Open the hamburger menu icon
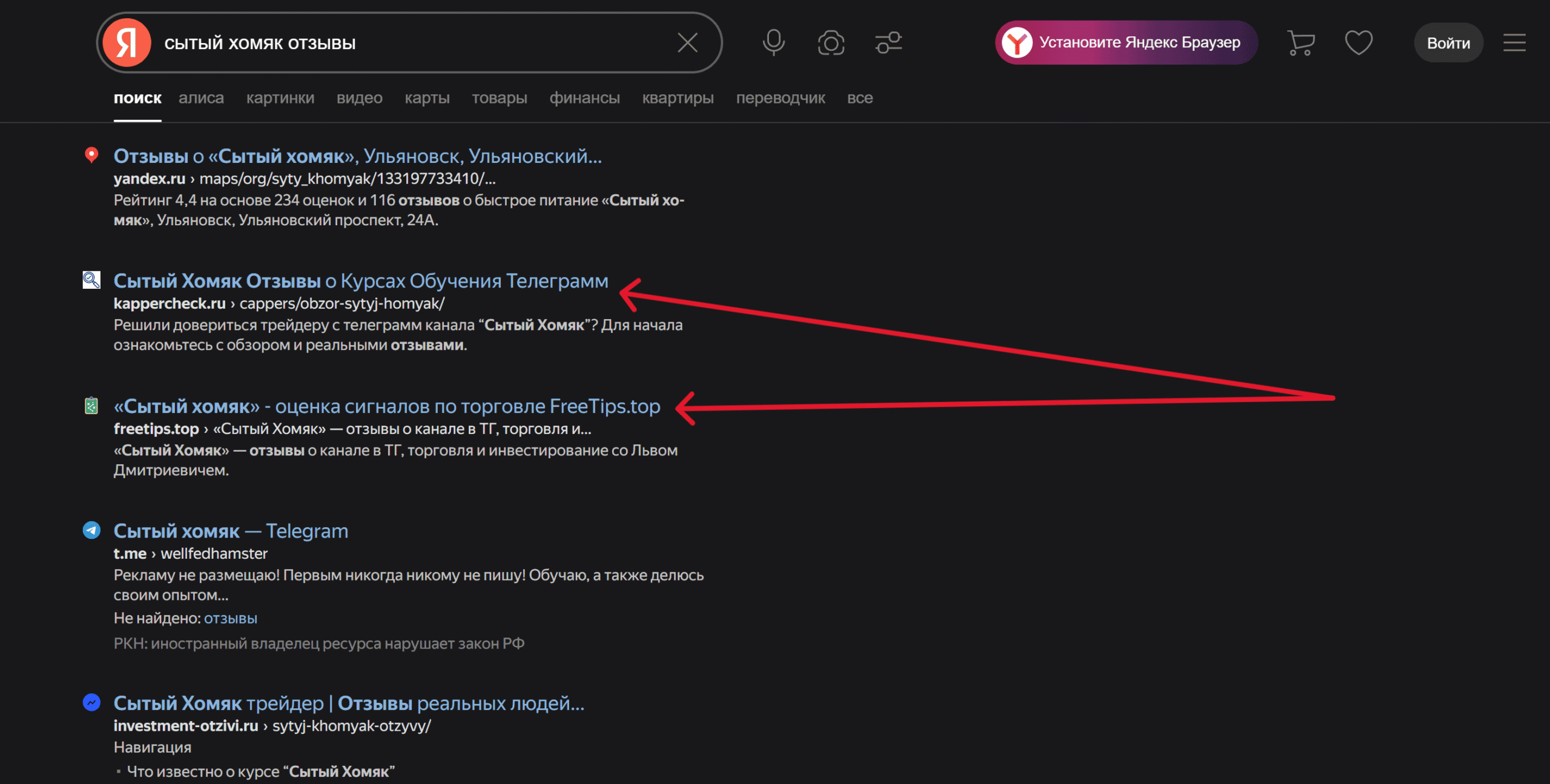1550x784 pixels. click(x=1514, y=43)
